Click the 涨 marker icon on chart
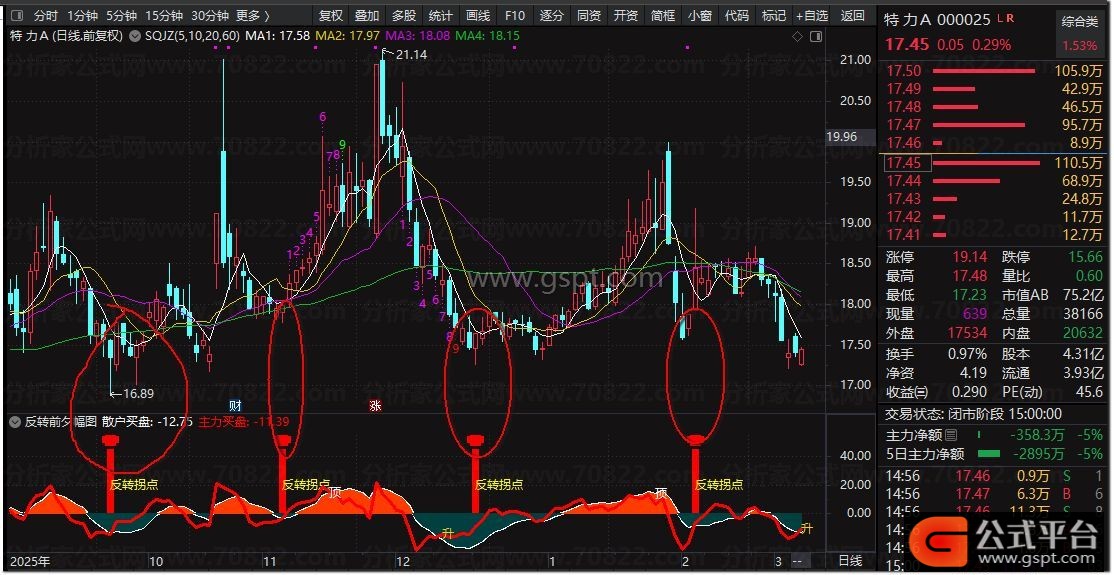1114x575 pixels. [375, 405]
